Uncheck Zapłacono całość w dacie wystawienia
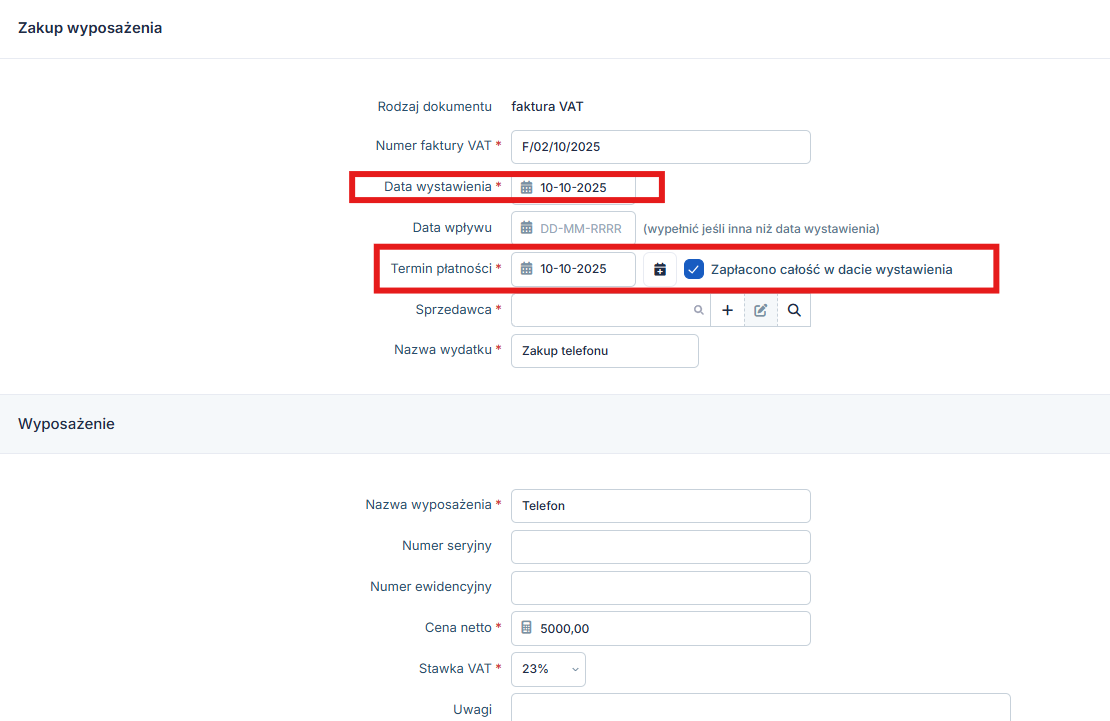Viewport: 1110px width, 721px height. (694, 269)
